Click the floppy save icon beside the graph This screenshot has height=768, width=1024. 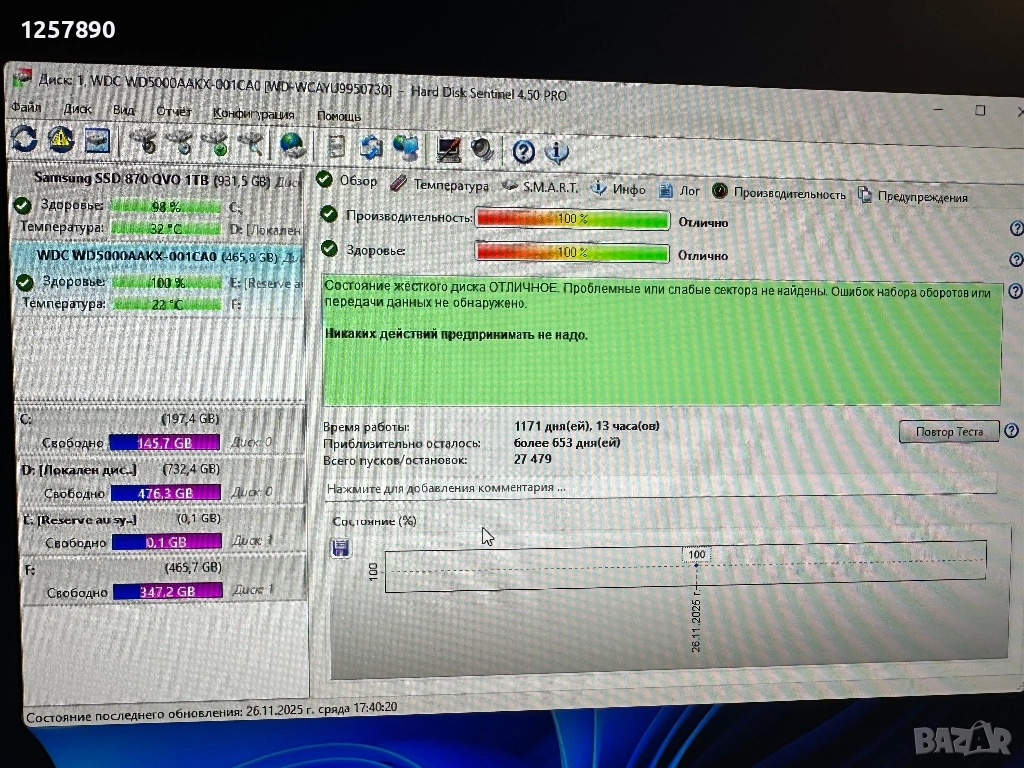(341, 548)
